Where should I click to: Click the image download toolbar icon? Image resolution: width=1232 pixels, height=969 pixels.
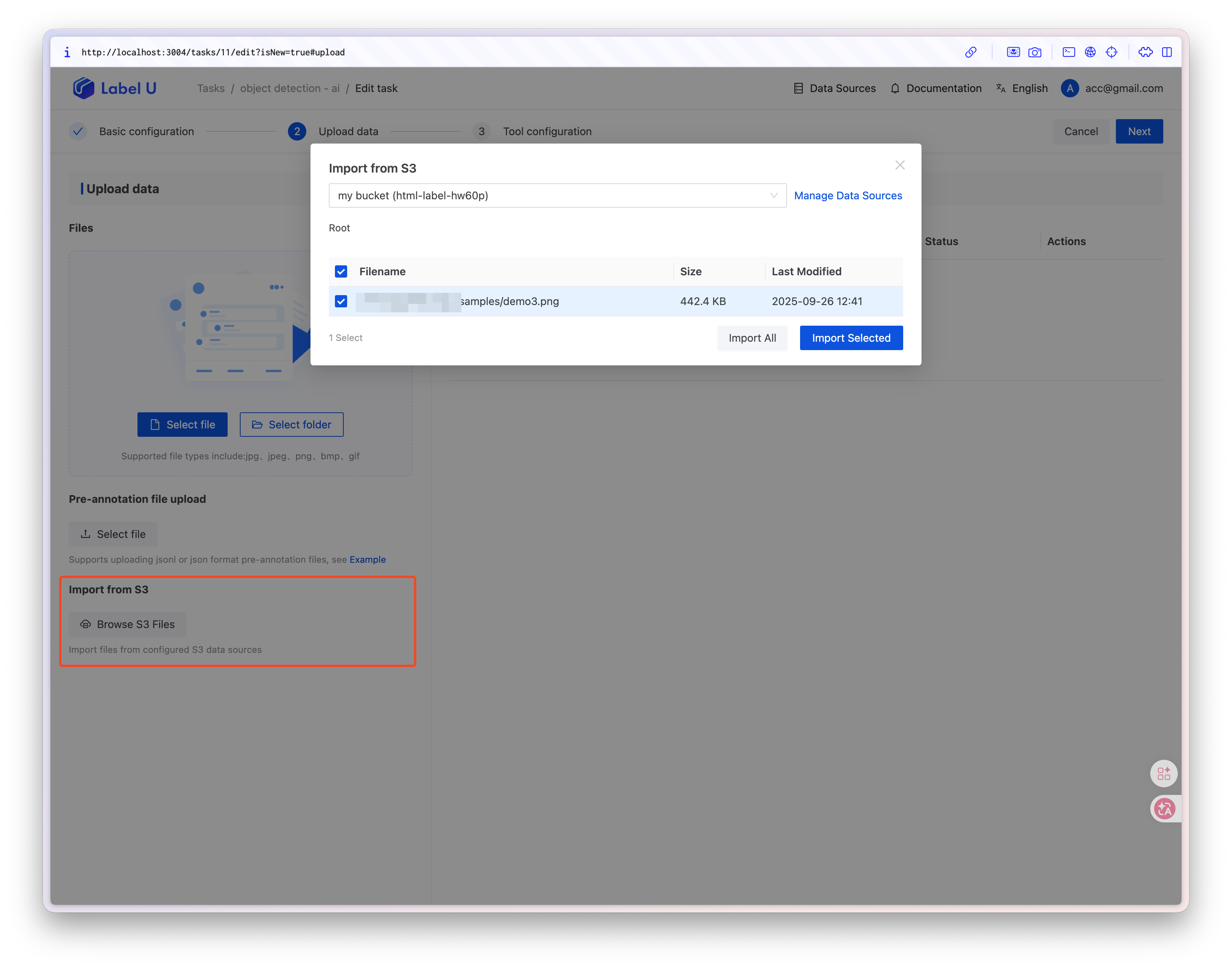[x=1013, y=52]
